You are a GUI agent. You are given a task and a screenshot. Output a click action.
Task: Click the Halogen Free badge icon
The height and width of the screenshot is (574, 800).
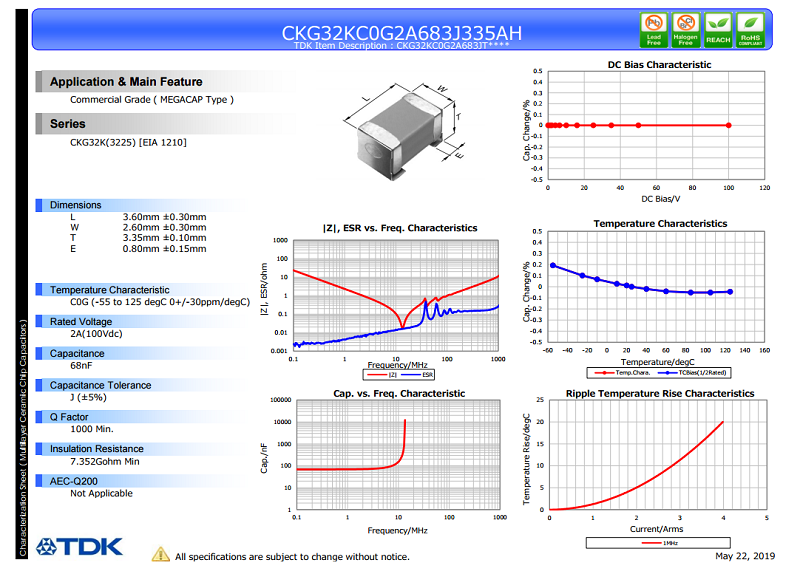click(686, 31)
